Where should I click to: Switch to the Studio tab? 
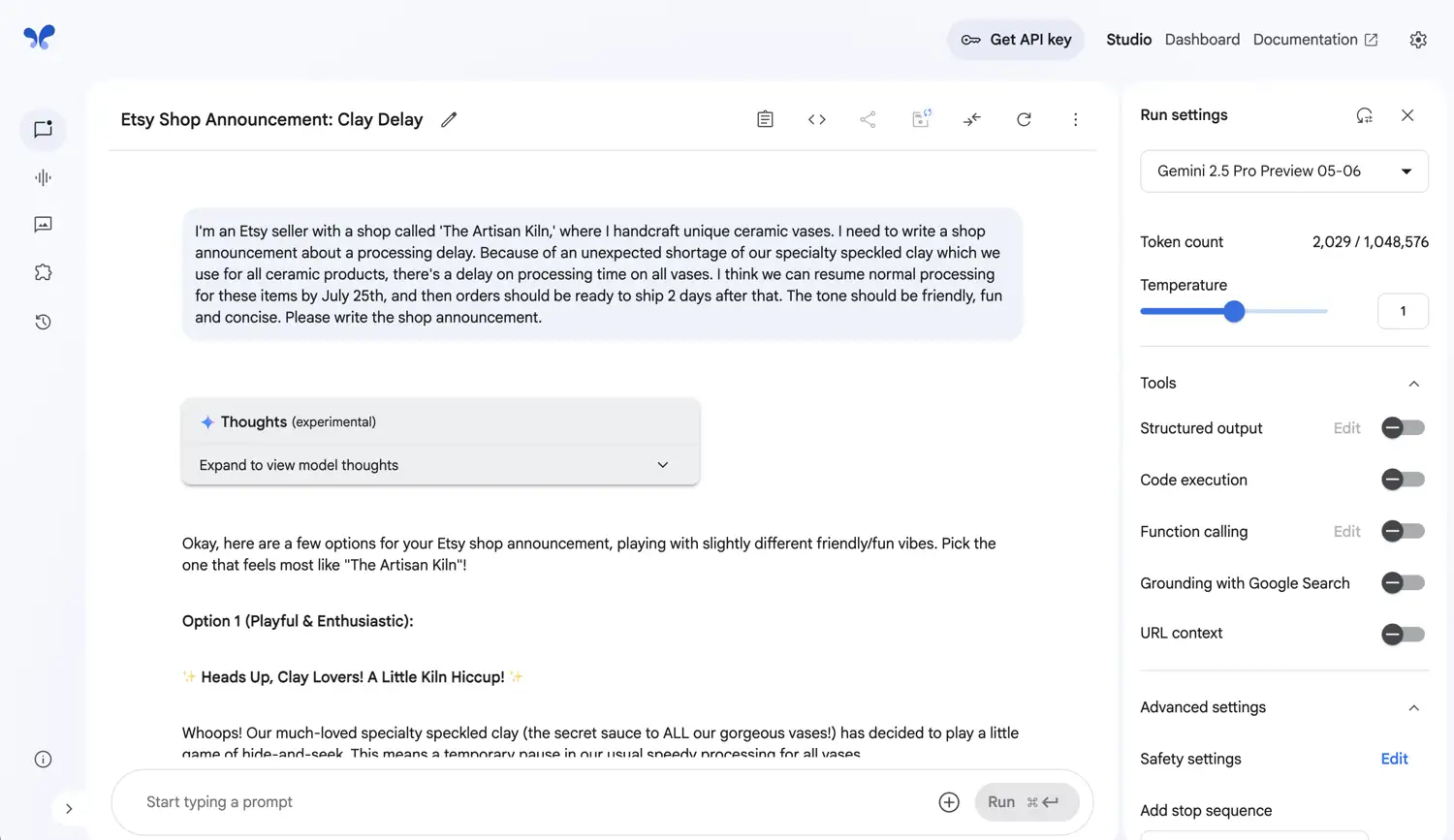(x=1129, y=40)
